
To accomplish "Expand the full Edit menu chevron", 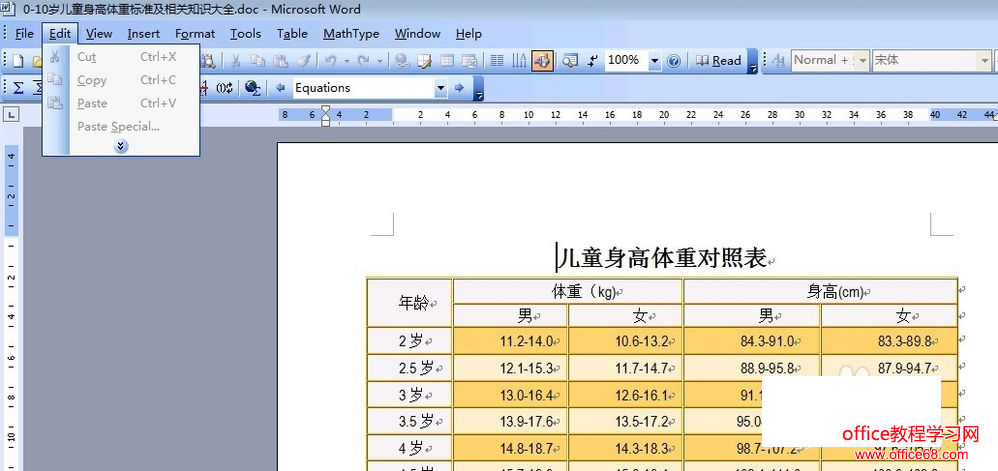I will click(x=121, y=146).
